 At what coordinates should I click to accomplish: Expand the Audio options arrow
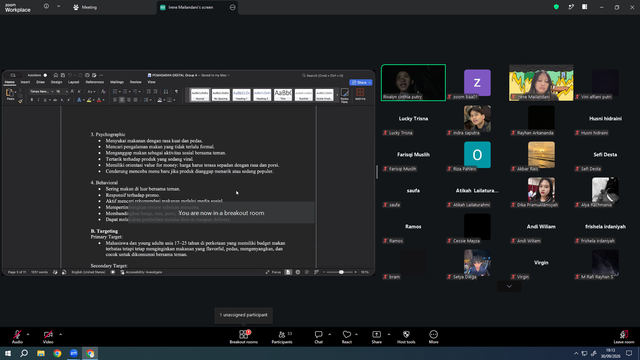(x=28, y=334)
